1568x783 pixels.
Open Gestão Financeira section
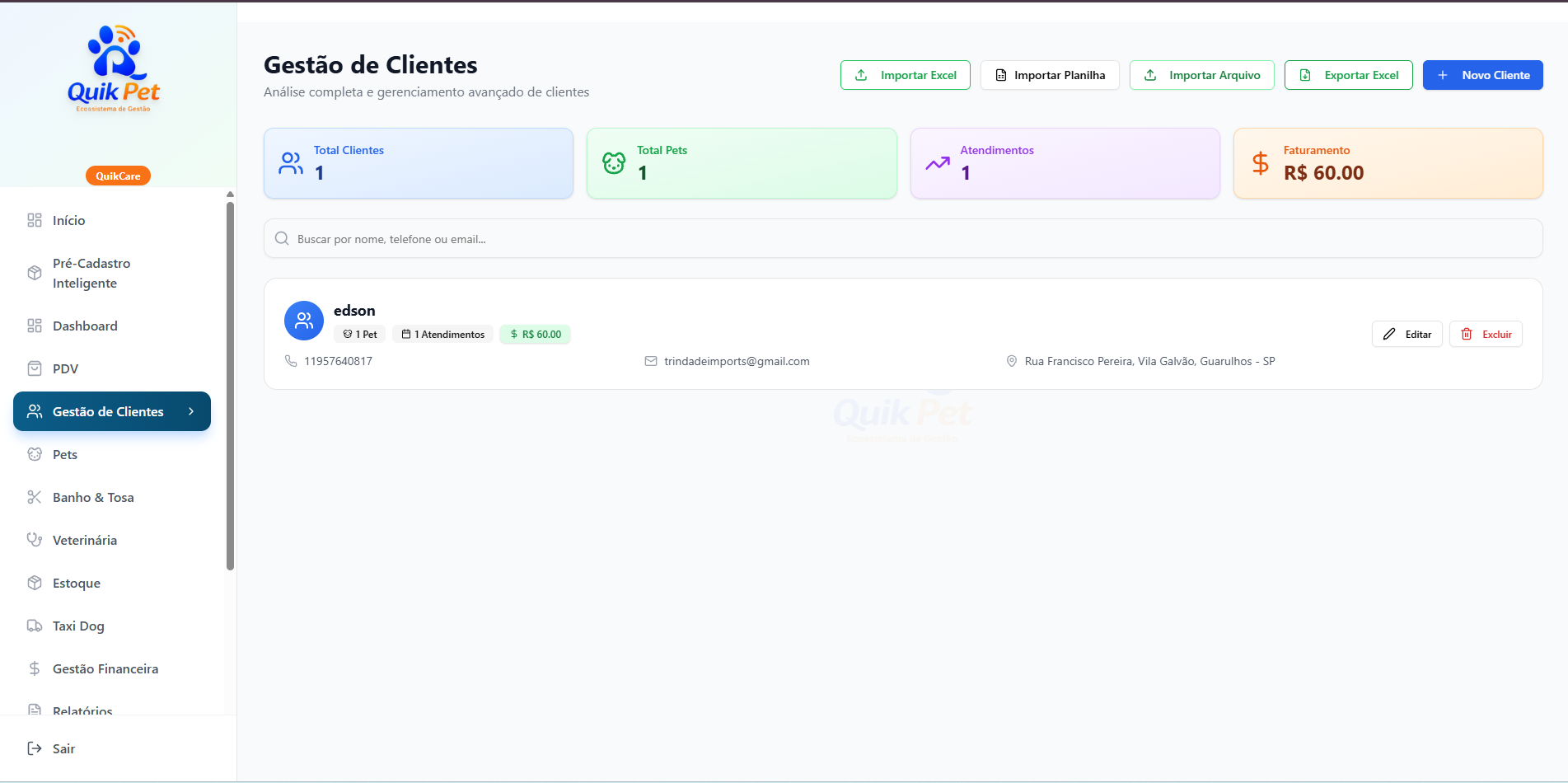click(112, 668)
